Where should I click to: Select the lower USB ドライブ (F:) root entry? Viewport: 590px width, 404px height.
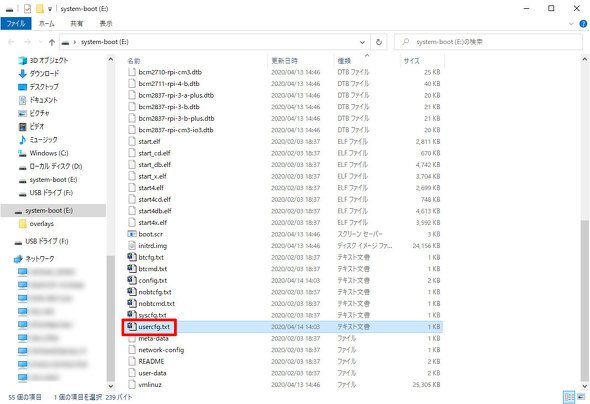[x=47, y=241]
